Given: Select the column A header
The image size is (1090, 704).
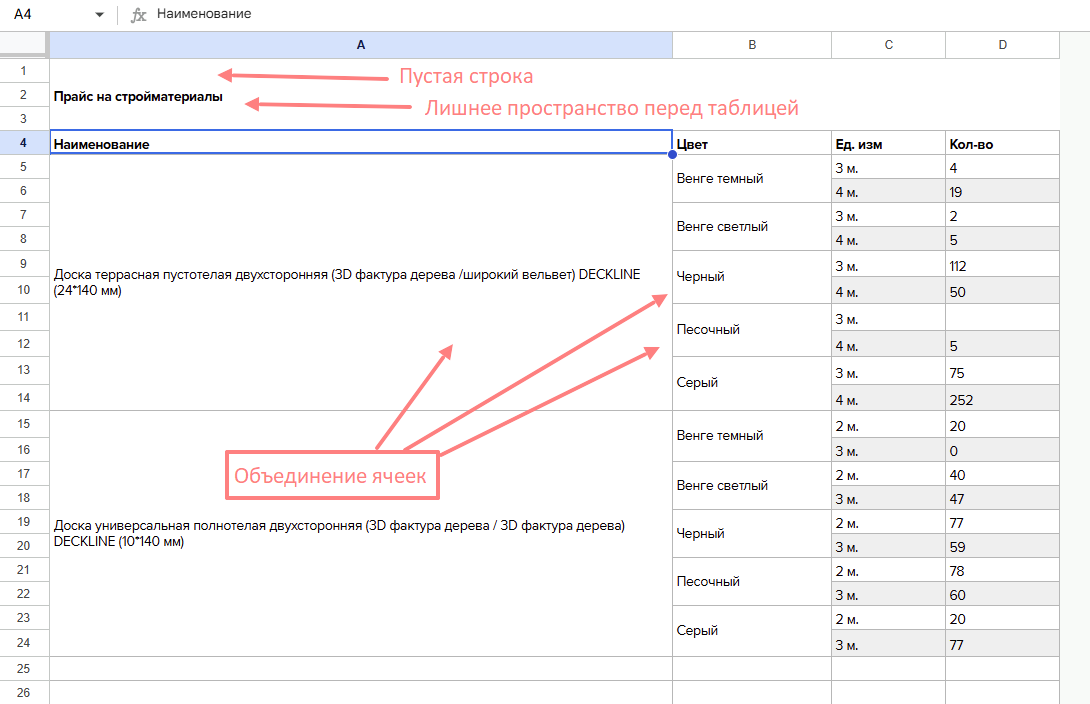Looking at the screenshot, I should click(x=360, y=45).
